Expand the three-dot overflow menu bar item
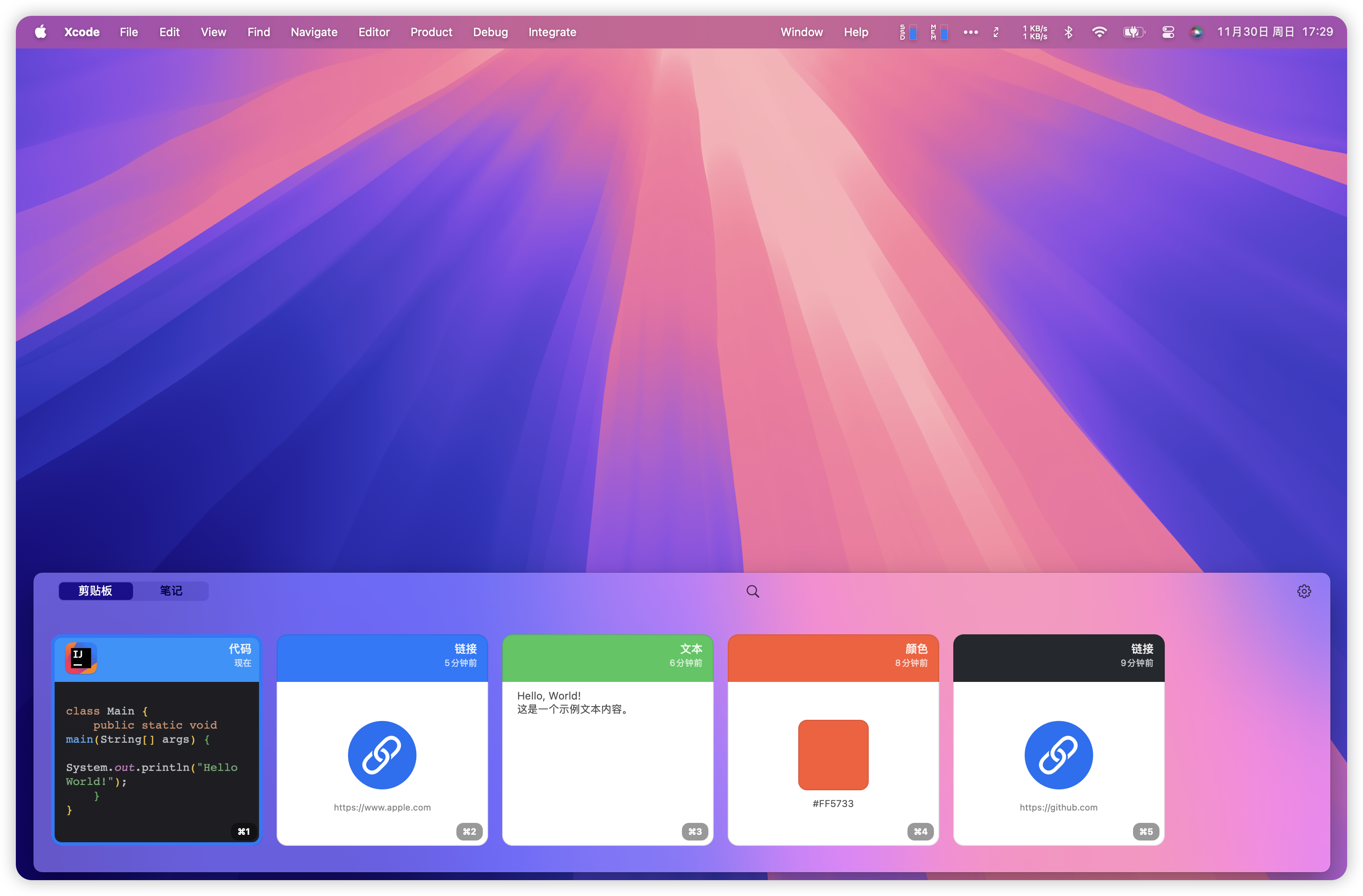Screen dimensions: 1363x896 970,32
